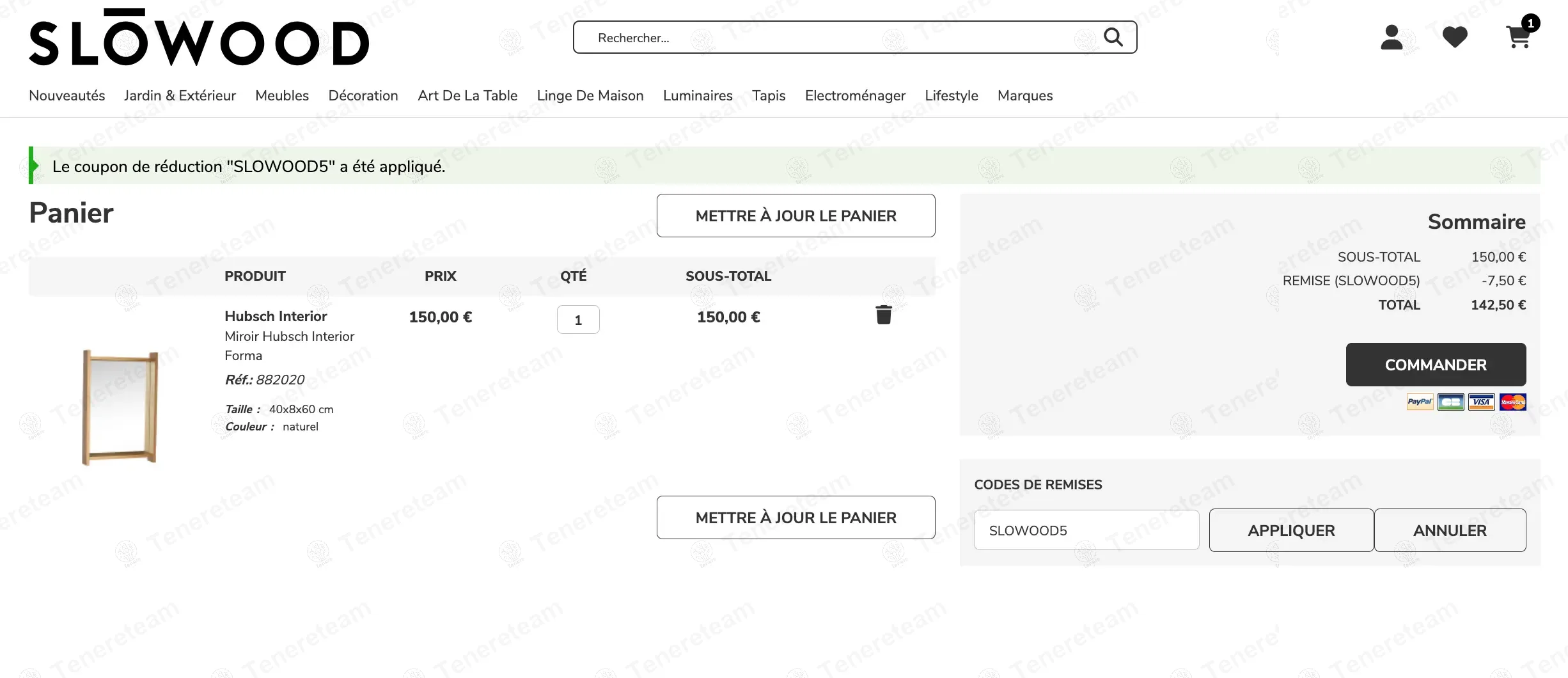Image resolution: width=1568 pixels, height=678 pixels.
Task: Click the PRODUIT column header
Action: coord(255,276)
